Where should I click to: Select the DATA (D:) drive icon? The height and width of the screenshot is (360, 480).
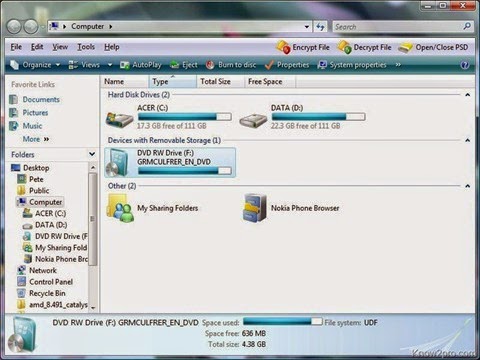pos(253,121)
